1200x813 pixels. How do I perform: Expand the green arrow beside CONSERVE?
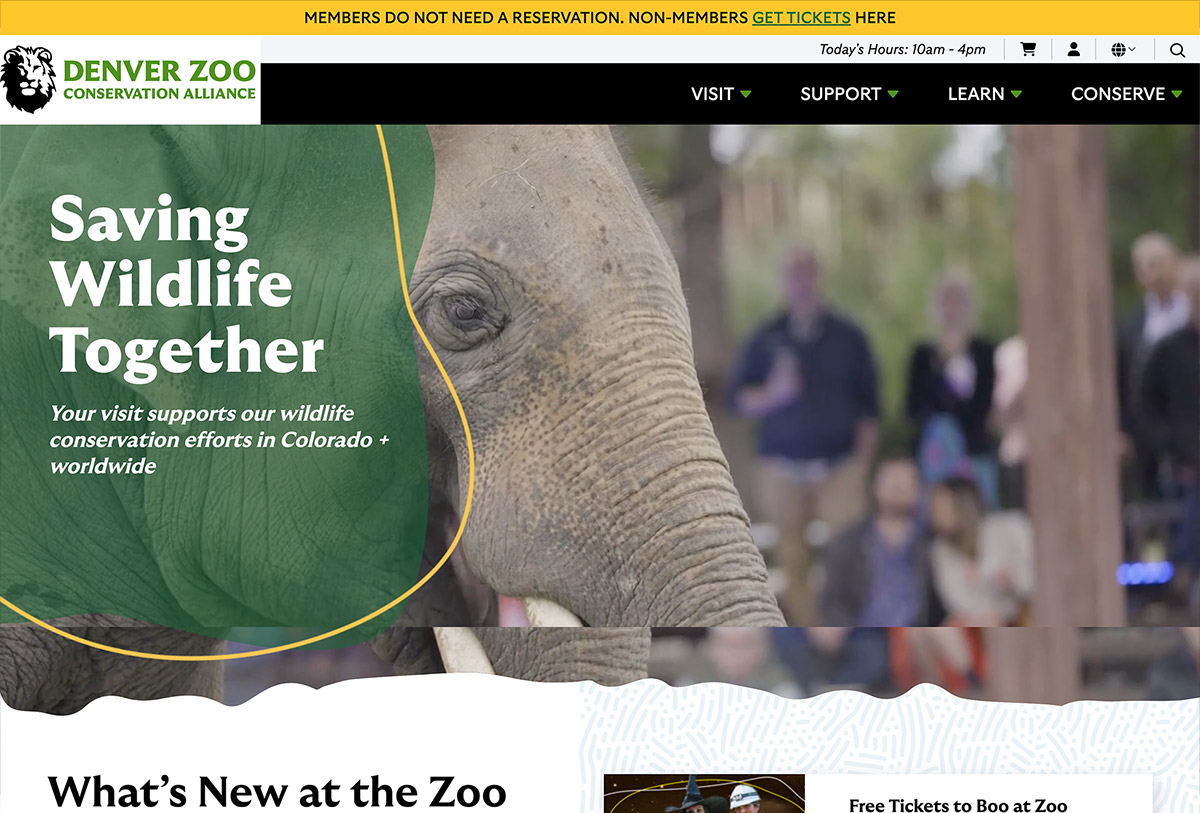tap(1177, 94)
